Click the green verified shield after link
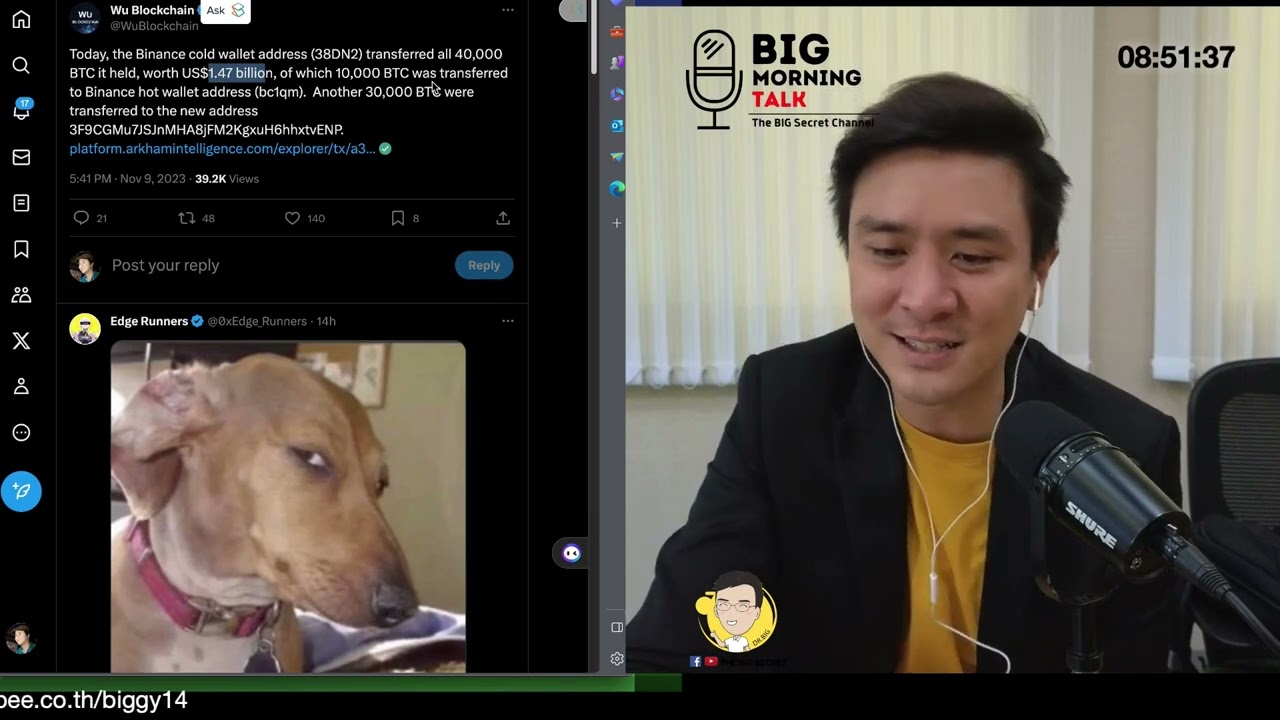 [x=385, y=148]
